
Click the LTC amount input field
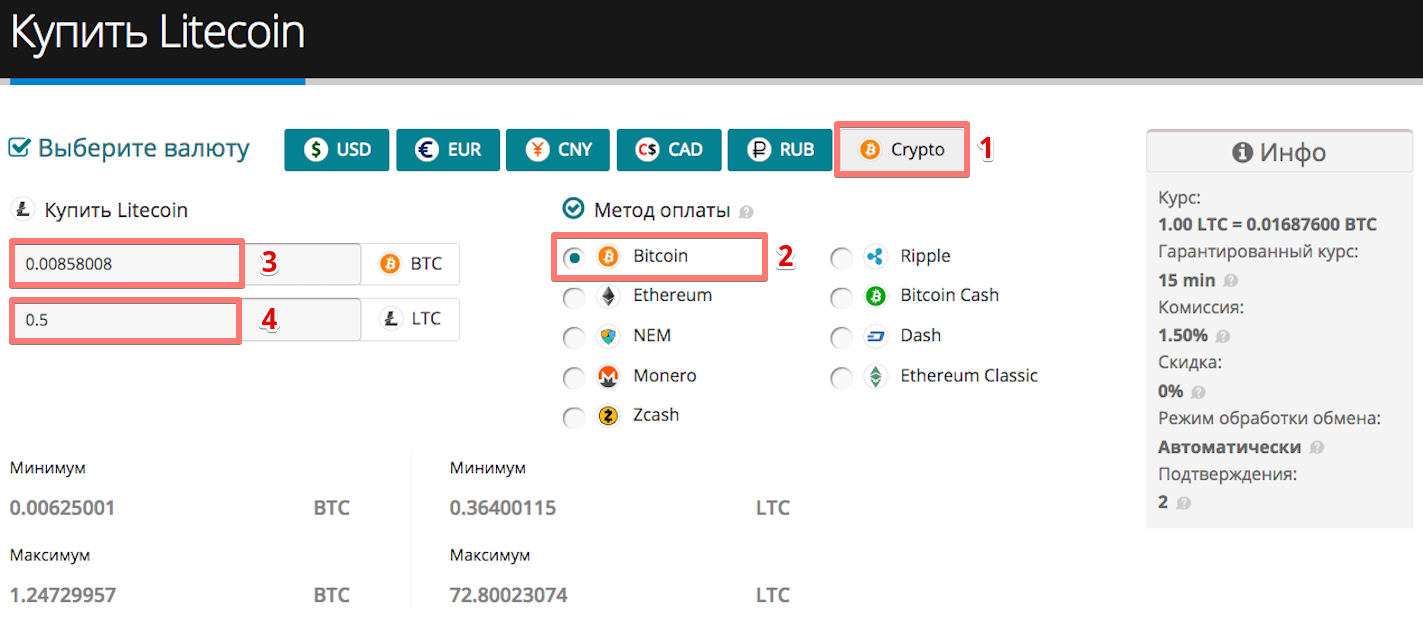(x=186, y=320)
